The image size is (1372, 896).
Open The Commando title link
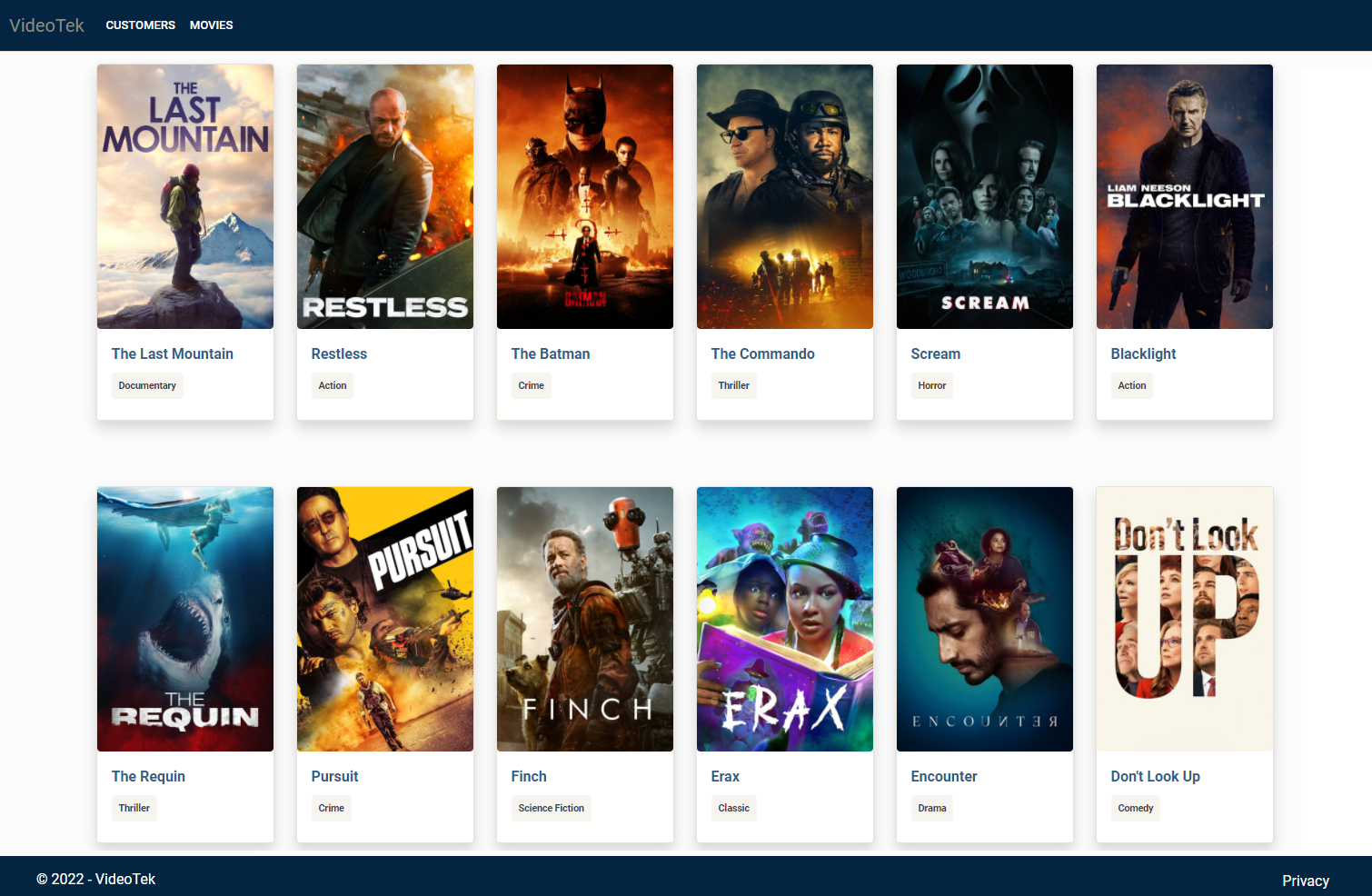tap(763, 354)
